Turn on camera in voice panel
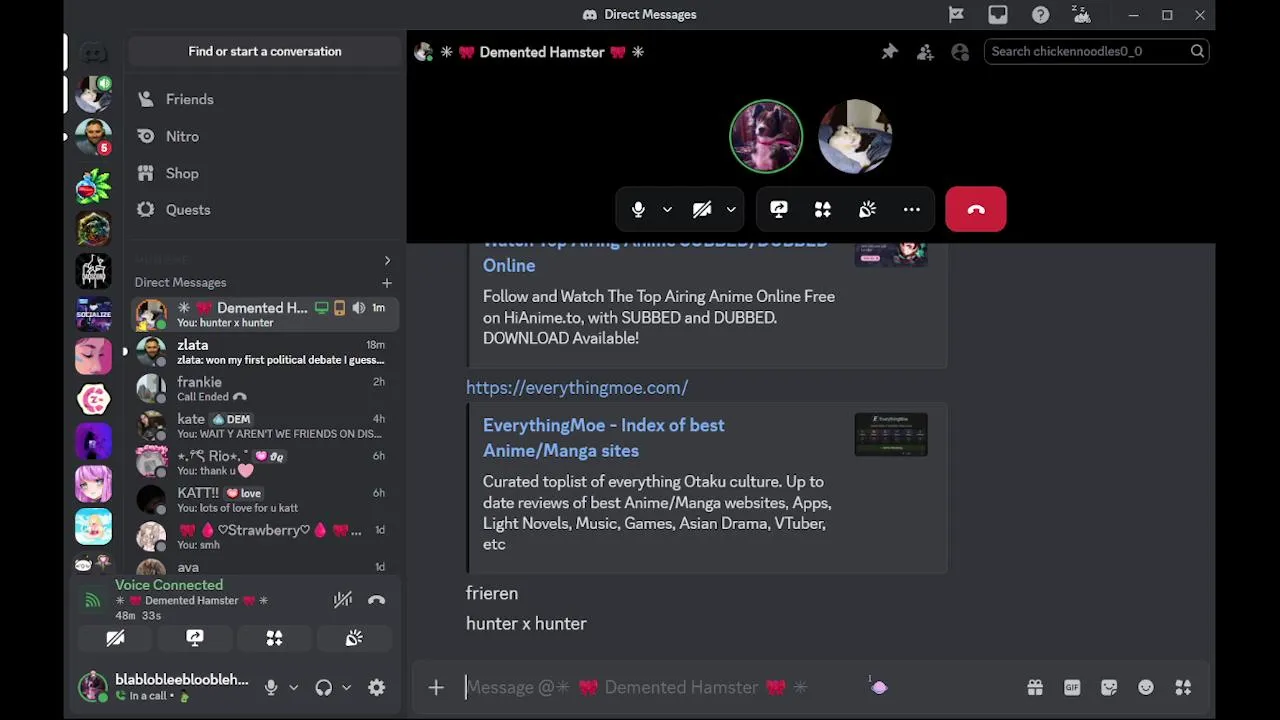1280x720 pixels. [x=115, y=638]
